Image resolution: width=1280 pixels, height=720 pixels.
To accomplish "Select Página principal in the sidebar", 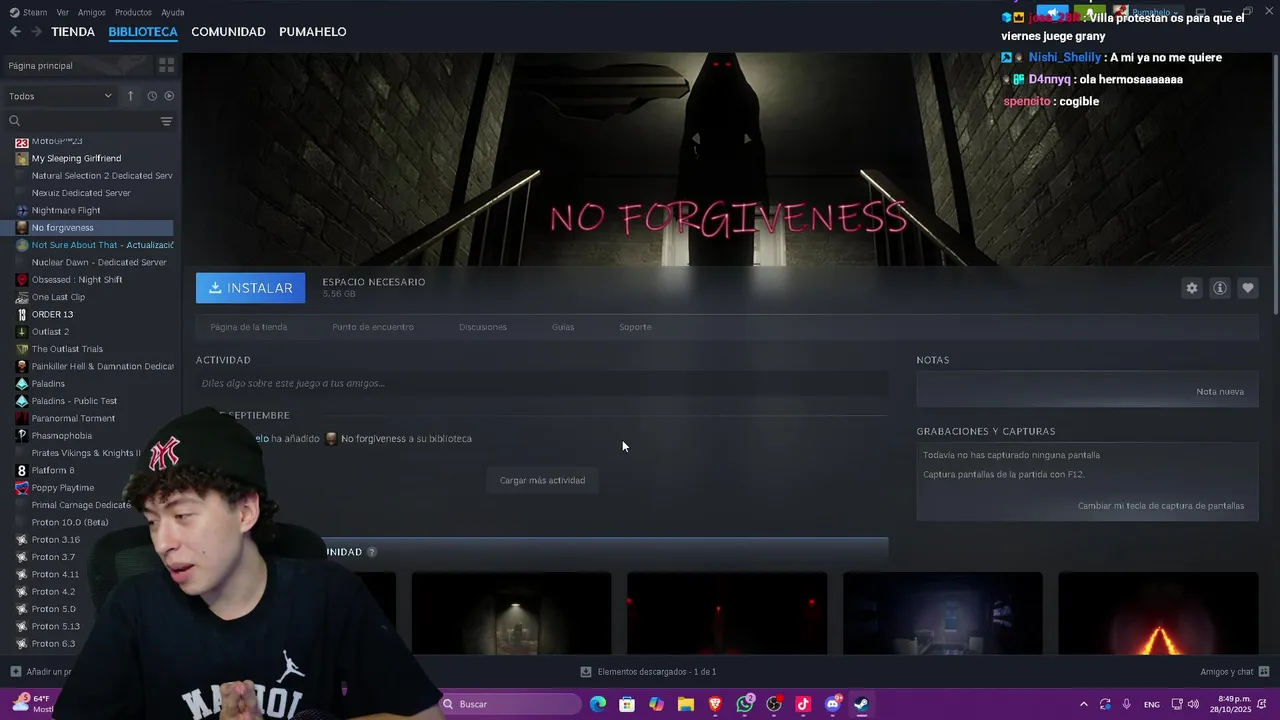I will coord(40,65).
